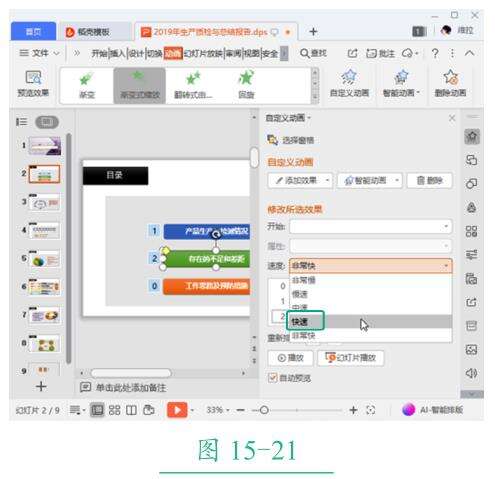Viewport: 495px width, 479px height.
Task: Switch to the 幻灯片放映 ribbon tab
Action: point(203,53)
